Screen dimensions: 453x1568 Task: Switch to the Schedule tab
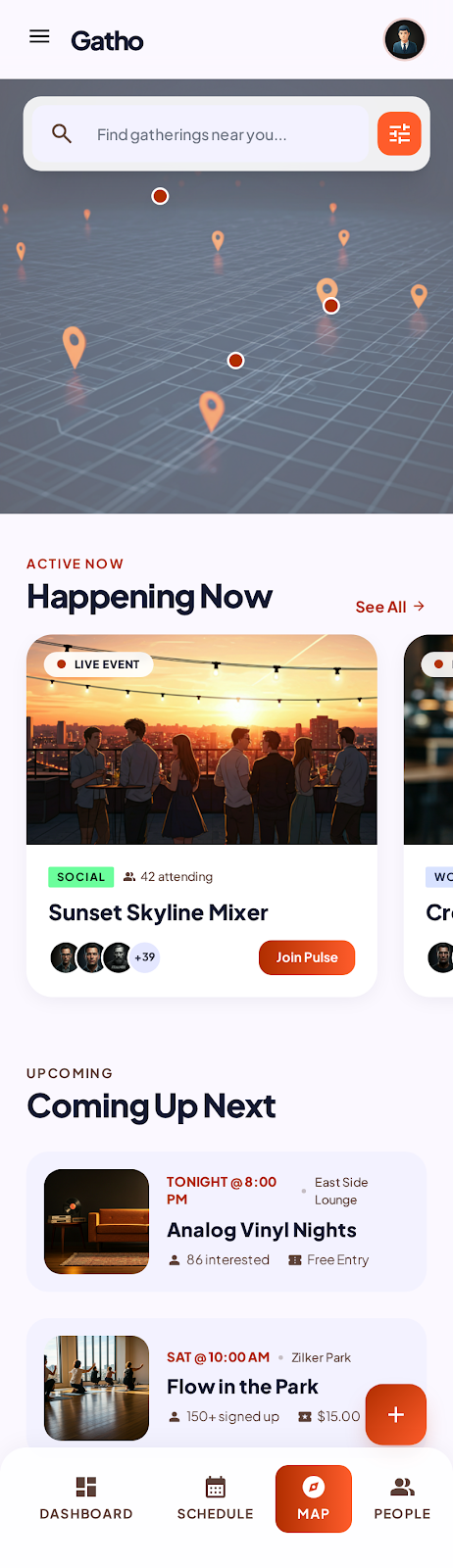click(x=216, y=1498)
